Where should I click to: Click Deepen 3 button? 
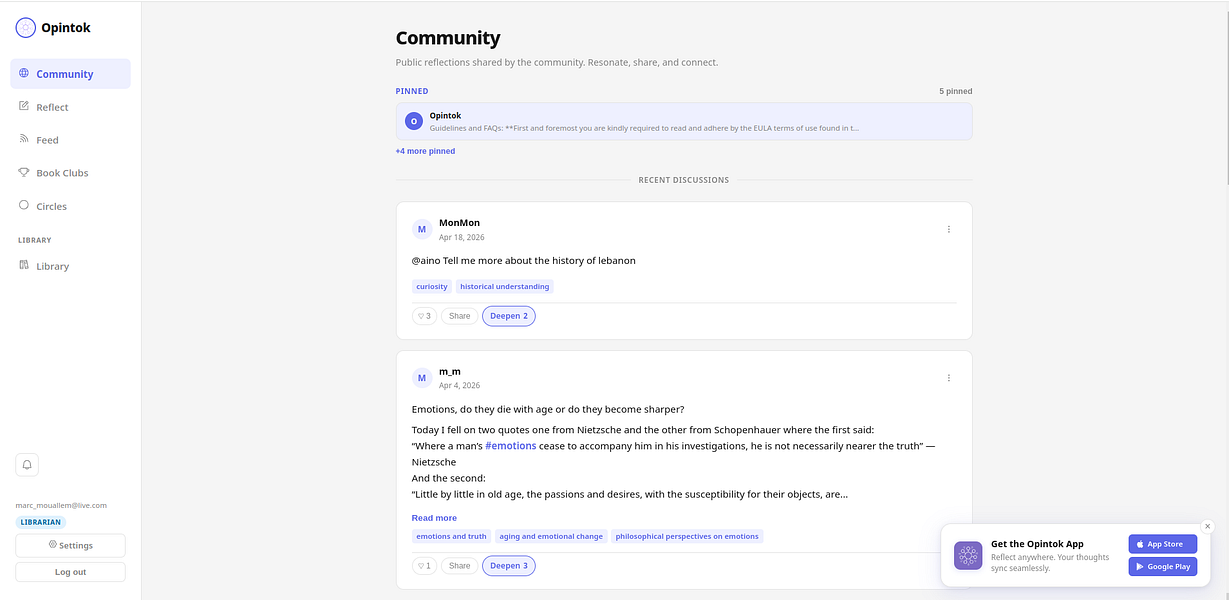(509, 566)
